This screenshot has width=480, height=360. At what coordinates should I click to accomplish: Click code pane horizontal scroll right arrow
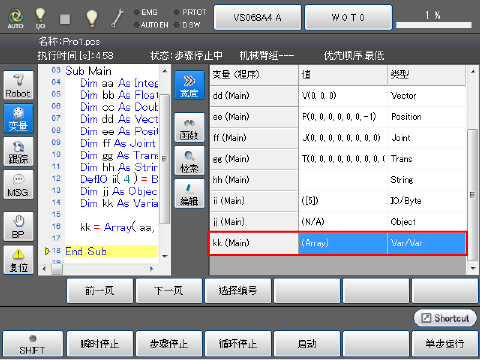tap(152, 268)
